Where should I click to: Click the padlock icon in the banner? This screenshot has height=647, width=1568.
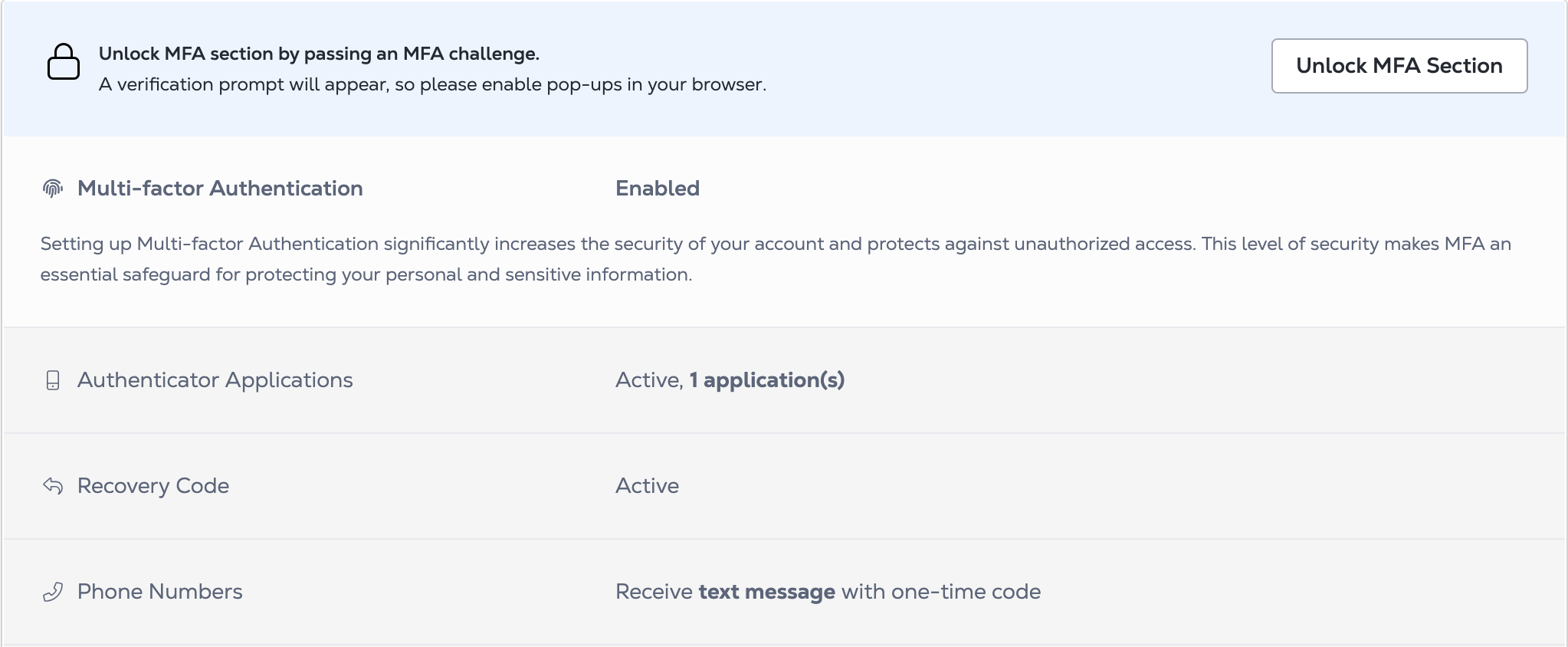pyautogui.click(x=64, y=61)
